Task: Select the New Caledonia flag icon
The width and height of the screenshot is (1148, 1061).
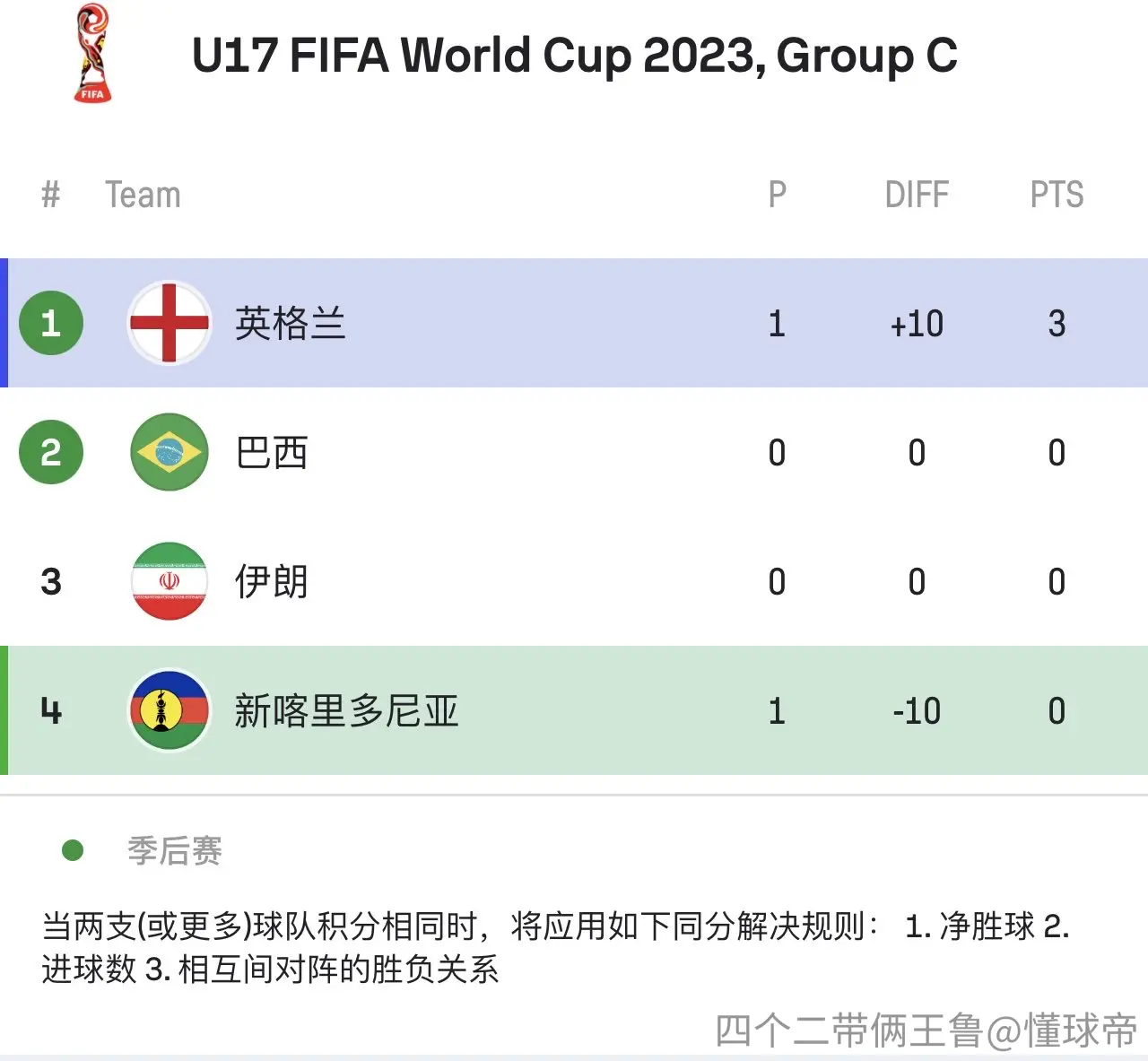Action: click(170, 710)
